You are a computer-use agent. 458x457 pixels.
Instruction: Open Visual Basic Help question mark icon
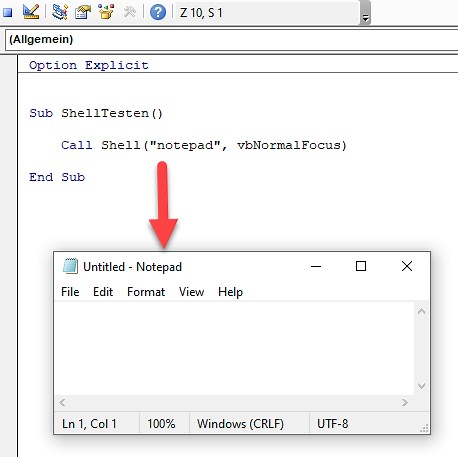point(158,12)
